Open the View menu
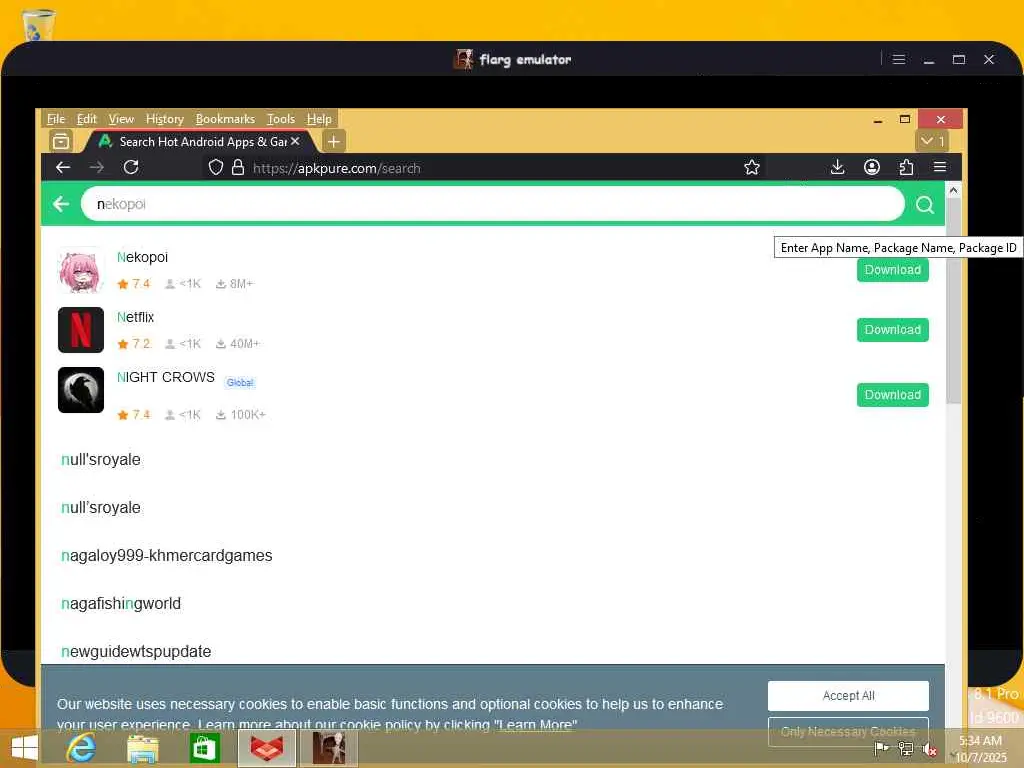 [x=121, y=119]
